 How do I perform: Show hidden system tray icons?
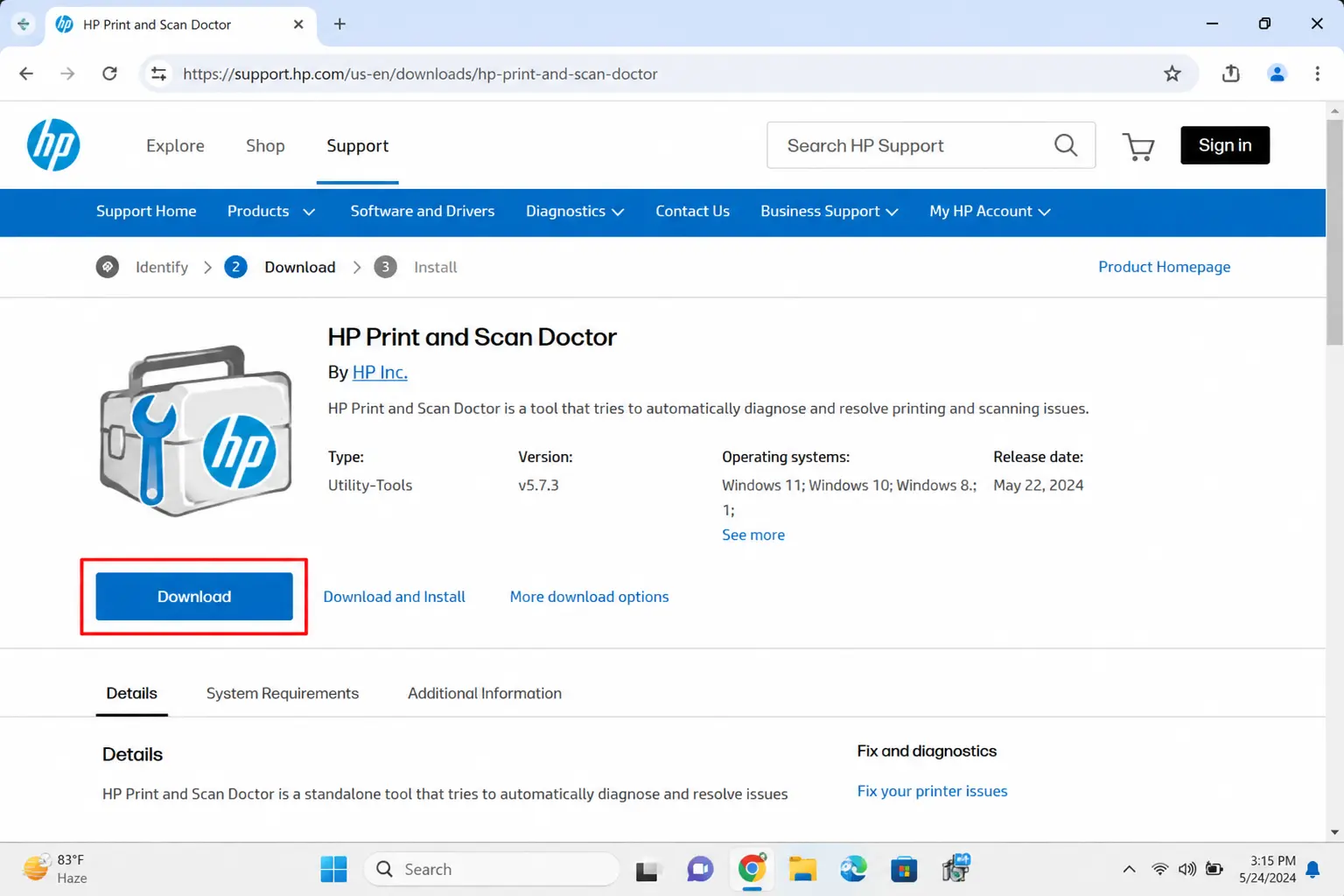1129,869
